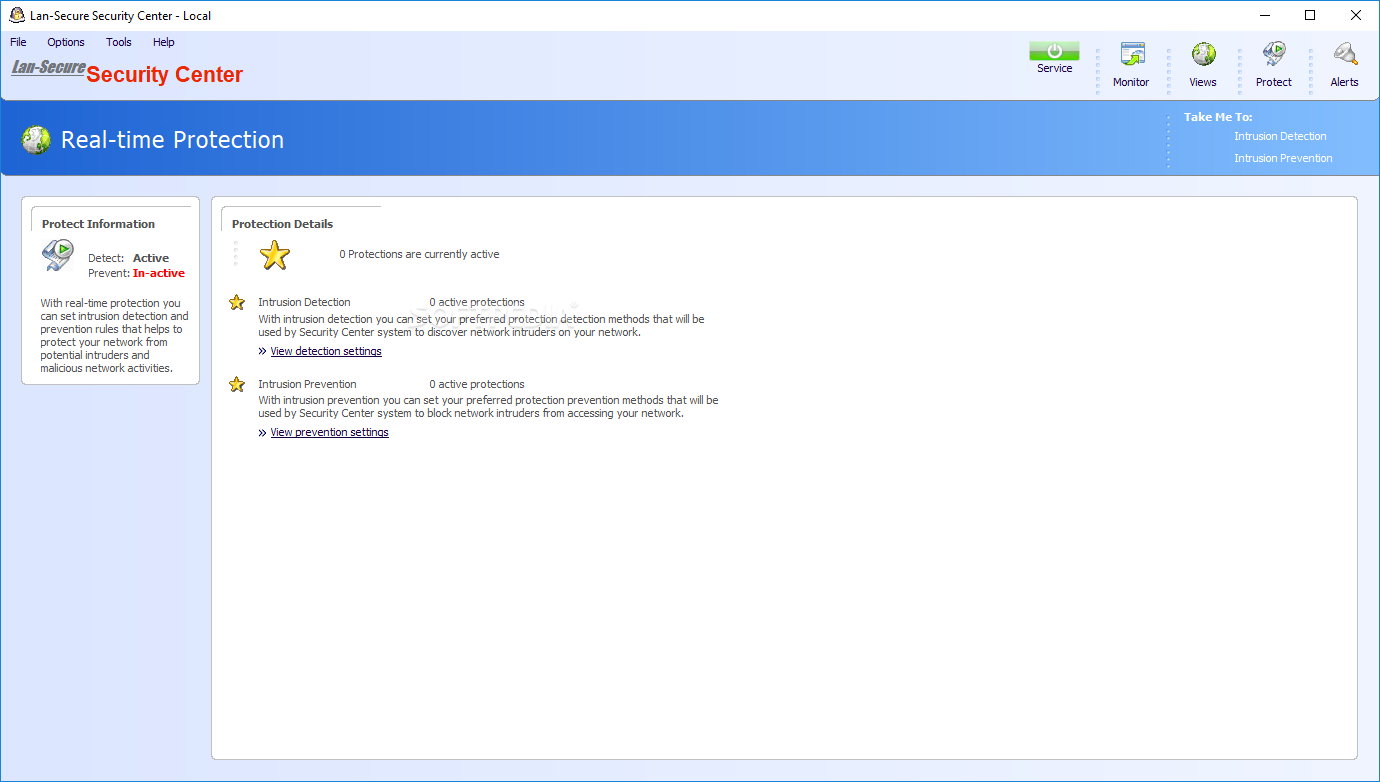The width and height of the screenshot is (1380, 782).
Task: Go to Intrusion Prevention under Take Me To
Action: coord(1283,158)
